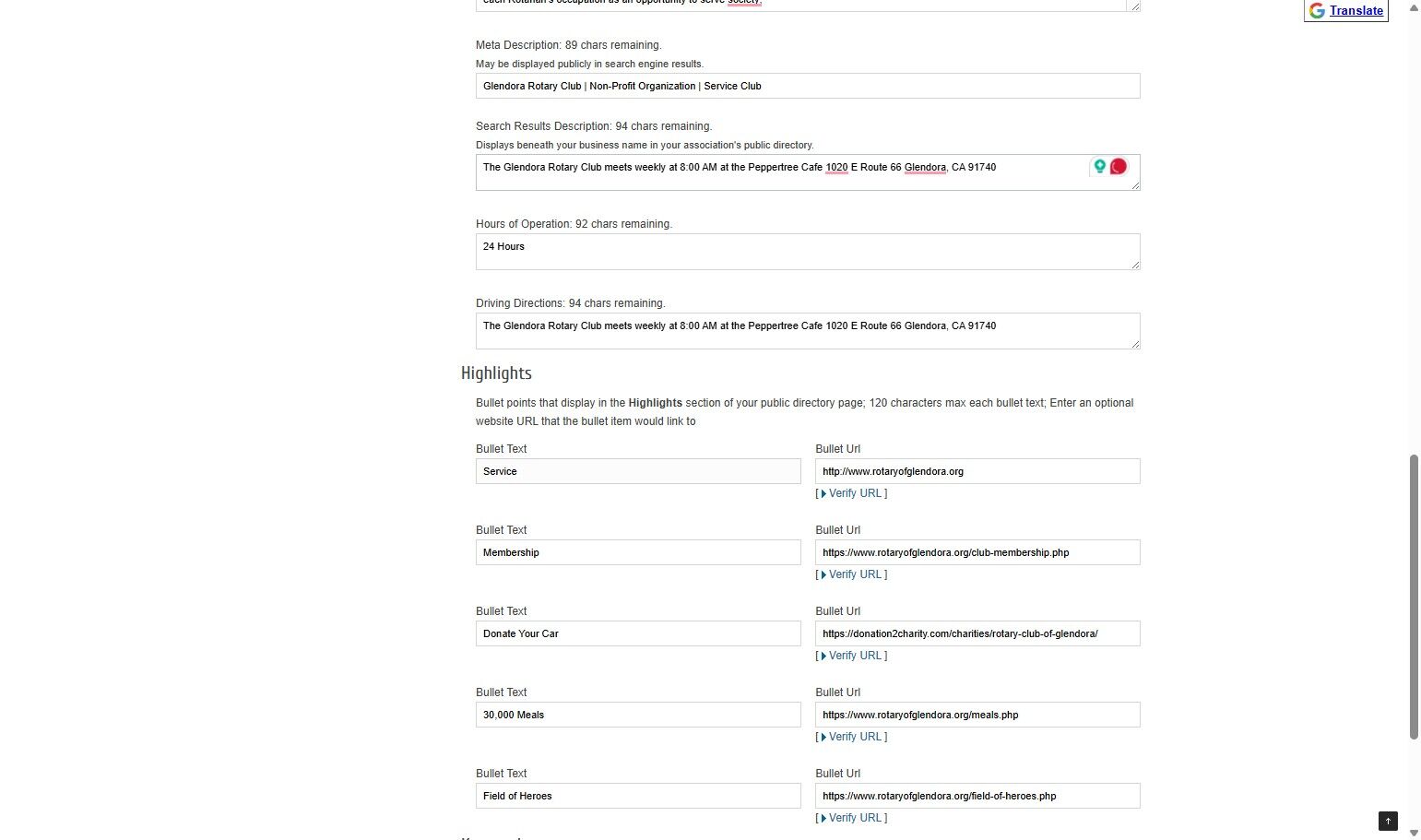The image size is (1421, 840).
Task: Focus the Field of Heroes bullet text field
Action: [x=638, y=796]
